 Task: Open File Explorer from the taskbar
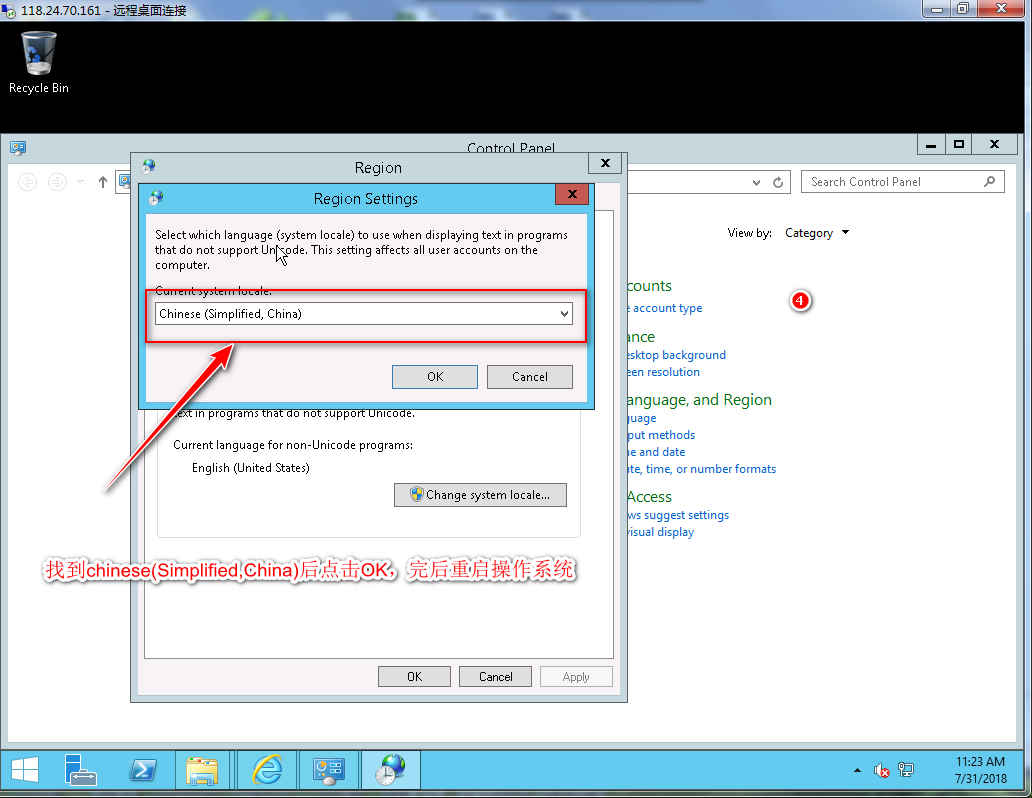tap(203, 770)
